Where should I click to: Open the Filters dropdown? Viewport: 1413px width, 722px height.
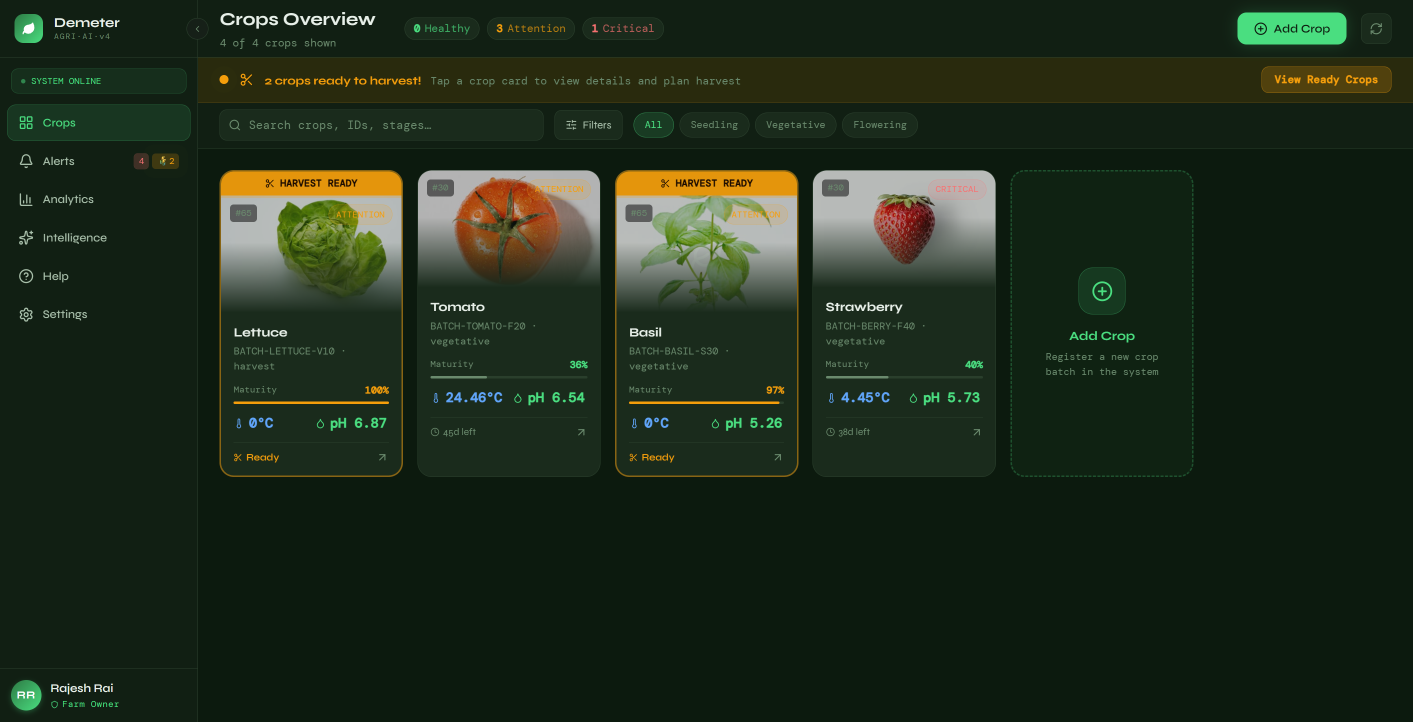pyautogui.click(x=588, y=125)
